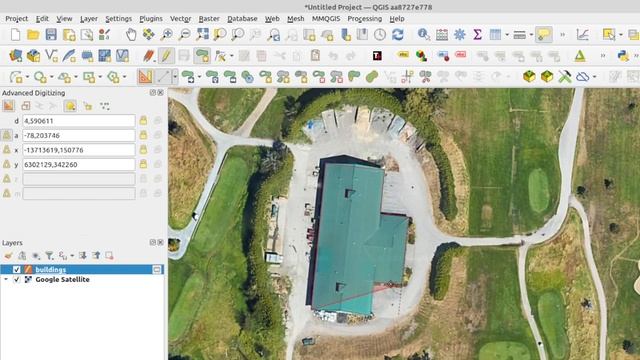Click the Zoom Out magnifier tool
The width and height of the screenshot is (640, 360).
point(184,35)
